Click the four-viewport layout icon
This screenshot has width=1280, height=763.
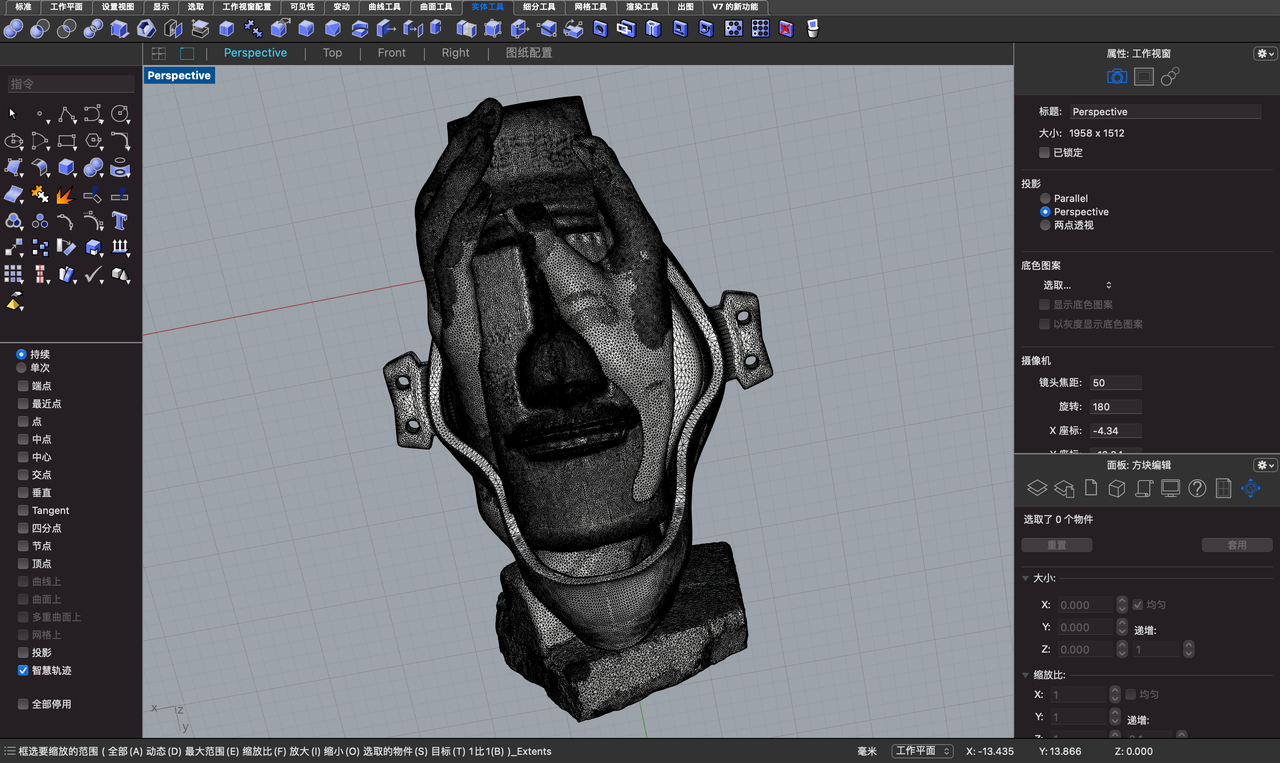[159, 53]
